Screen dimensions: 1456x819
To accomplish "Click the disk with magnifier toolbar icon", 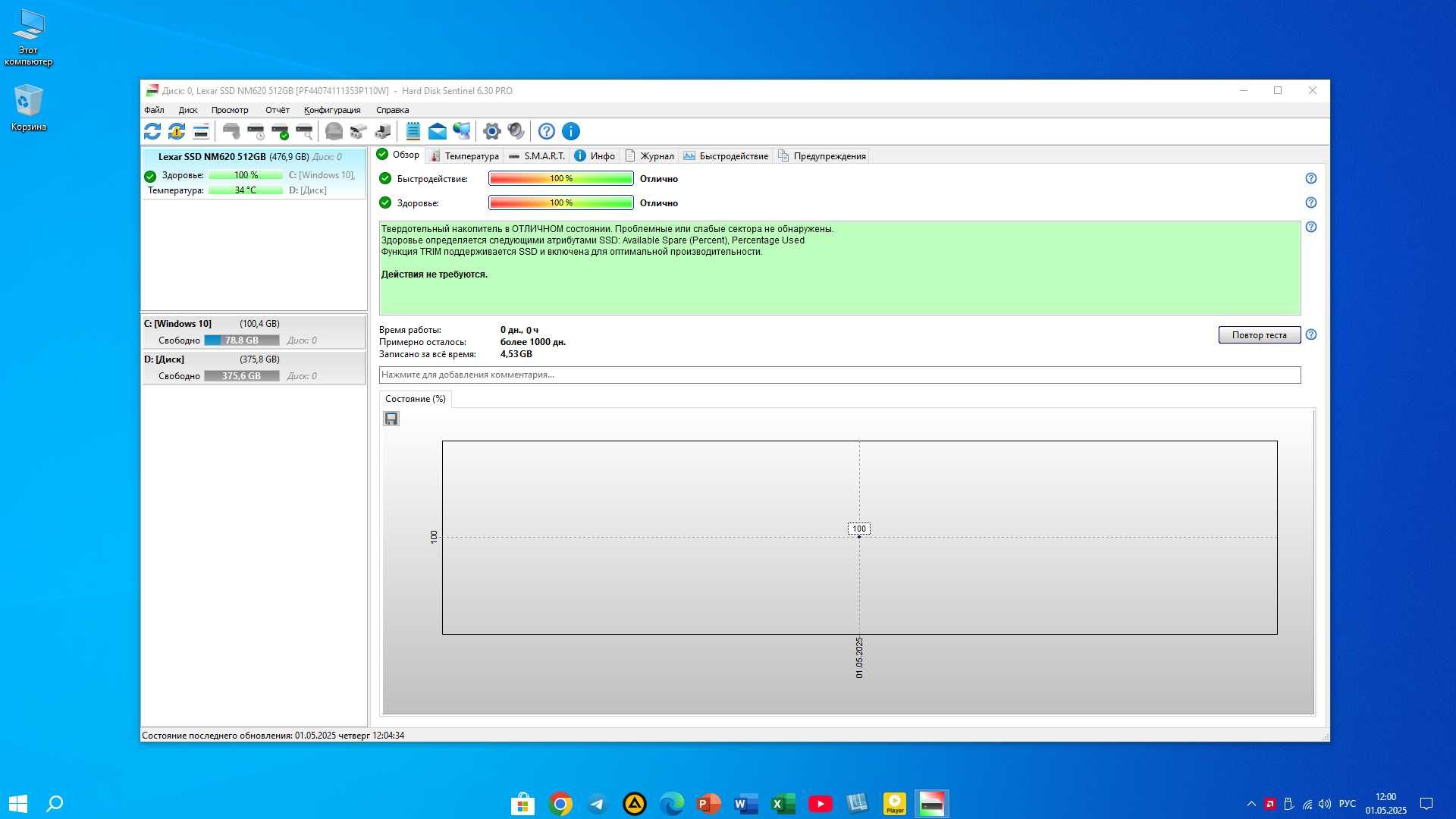I will pyautogui.click(x=304, y=131).
